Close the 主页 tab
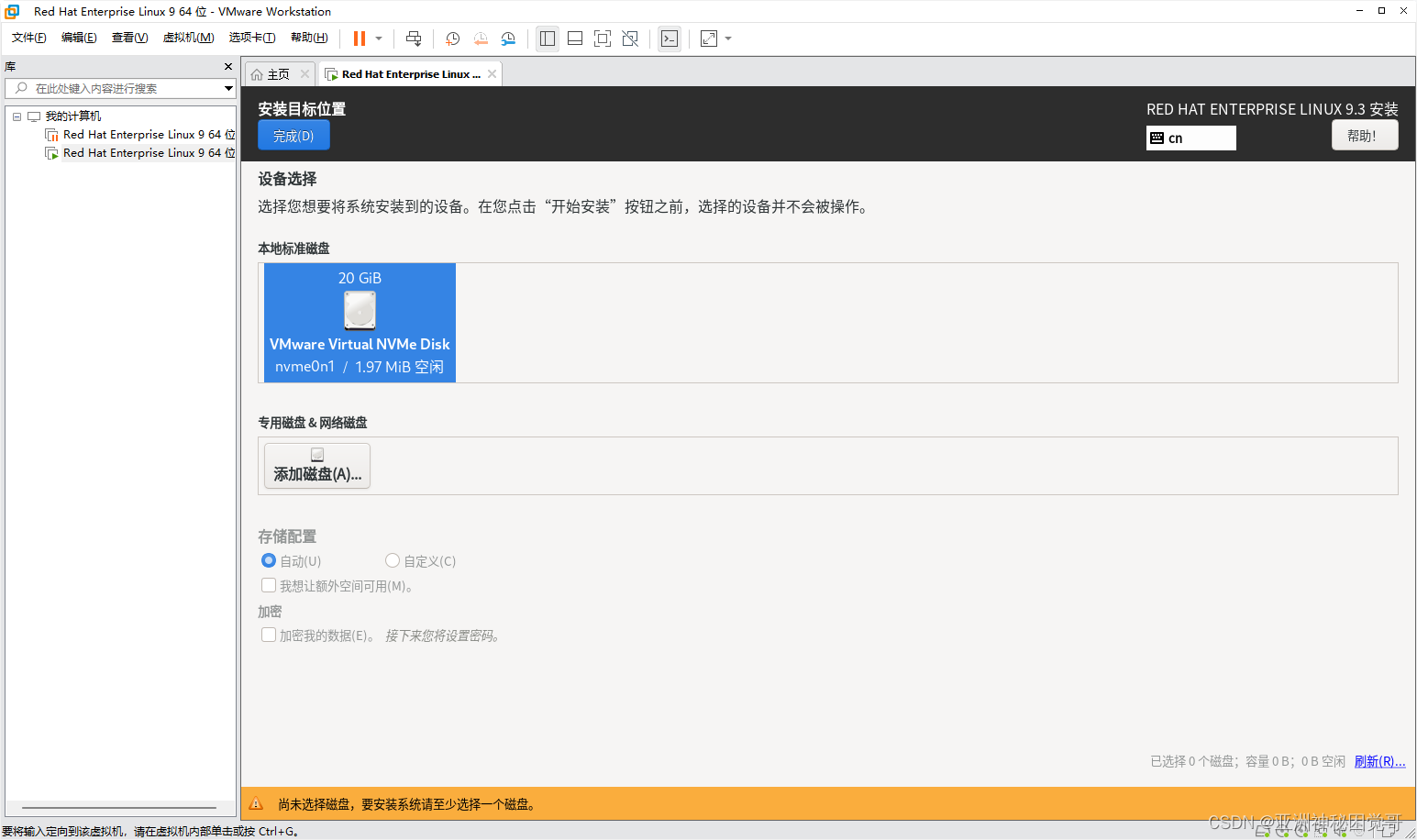 [x=305, y=74]
